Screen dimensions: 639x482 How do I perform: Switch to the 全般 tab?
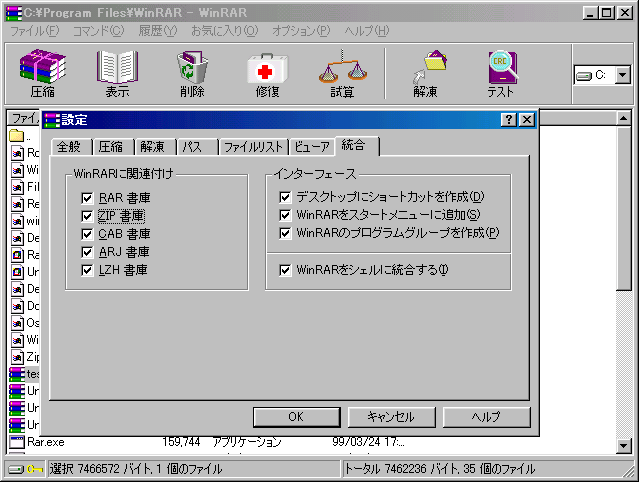[x=72, y=147]
